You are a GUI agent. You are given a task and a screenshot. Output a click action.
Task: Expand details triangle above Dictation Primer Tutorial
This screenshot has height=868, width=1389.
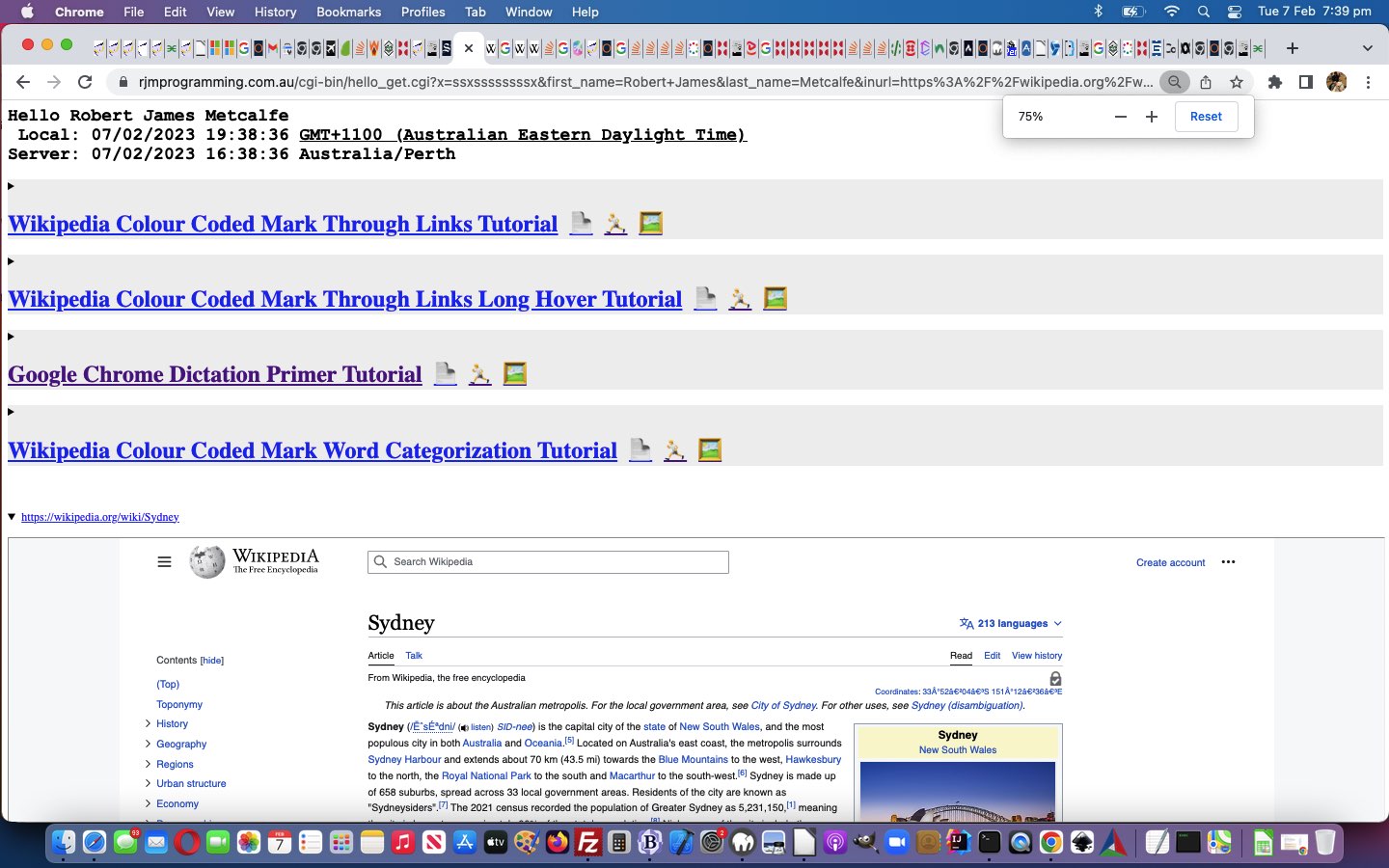12,337
